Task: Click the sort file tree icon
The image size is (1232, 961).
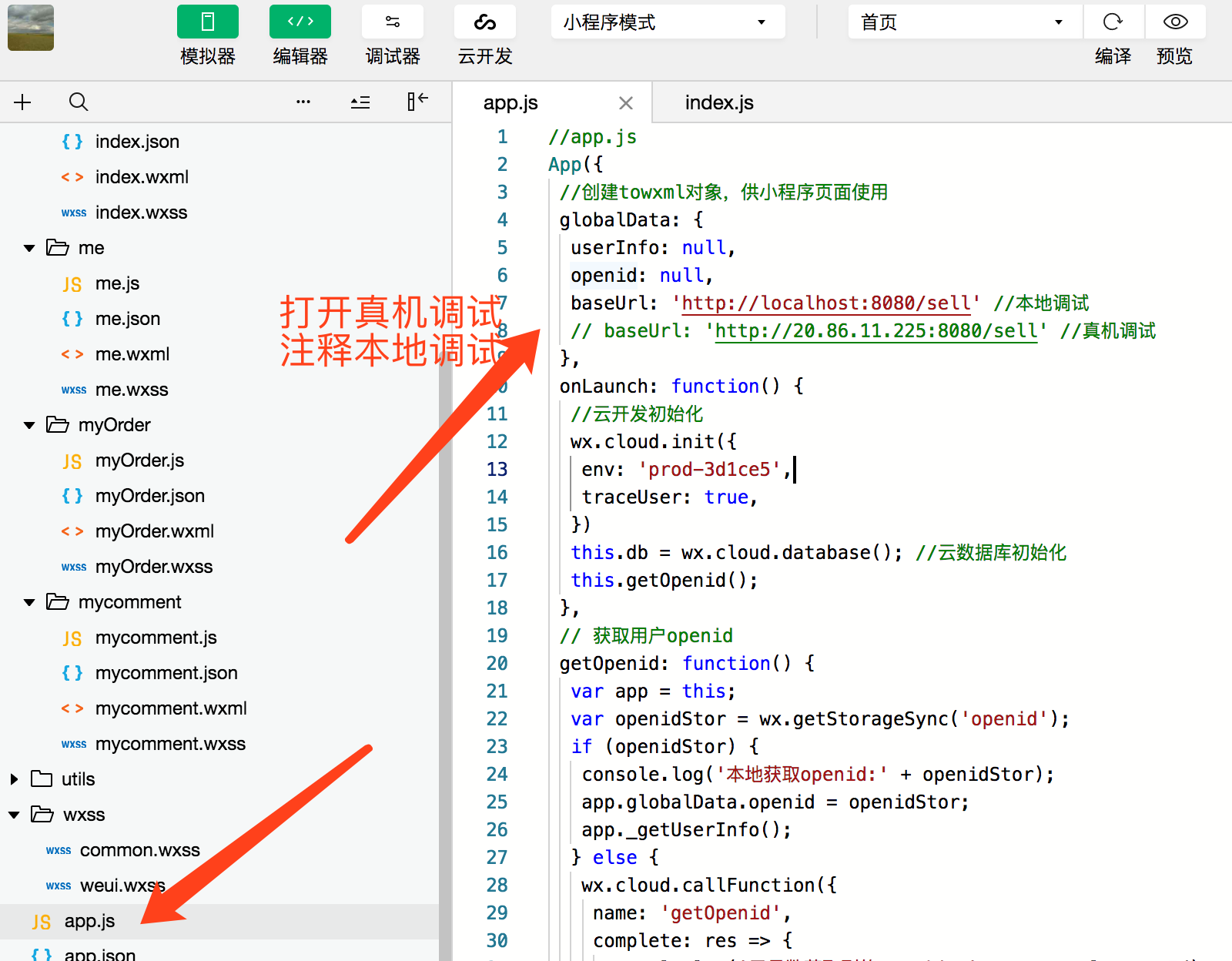Action: 360,102
